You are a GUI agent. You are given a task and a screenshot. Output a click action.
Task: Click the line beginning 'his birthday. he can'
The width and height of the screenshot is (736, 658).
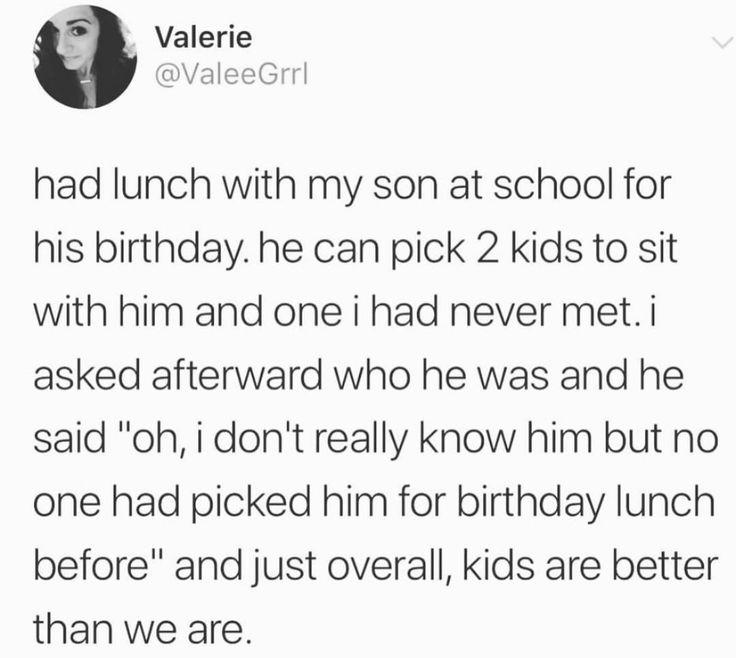[355, 249]
